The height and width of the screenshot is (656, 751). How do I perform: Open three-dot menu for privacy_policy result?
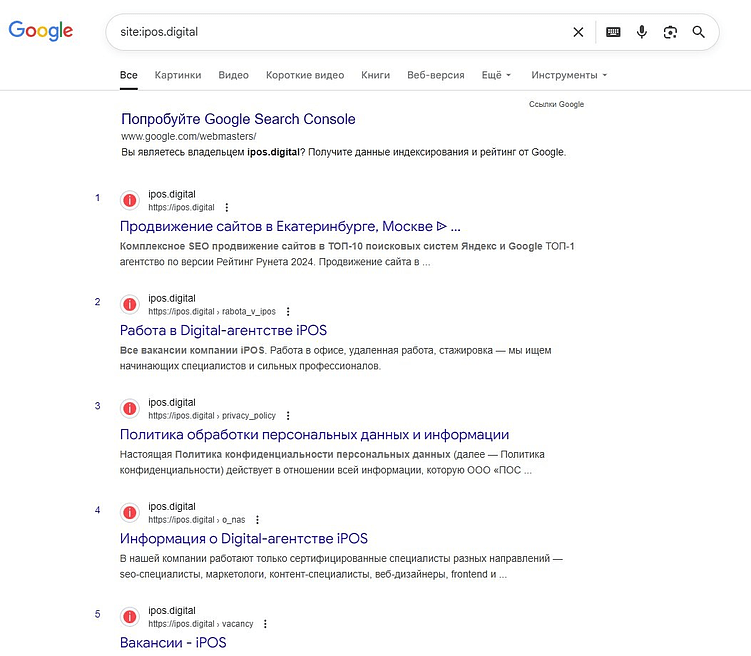pyautogui.click(x=288, y=416)
